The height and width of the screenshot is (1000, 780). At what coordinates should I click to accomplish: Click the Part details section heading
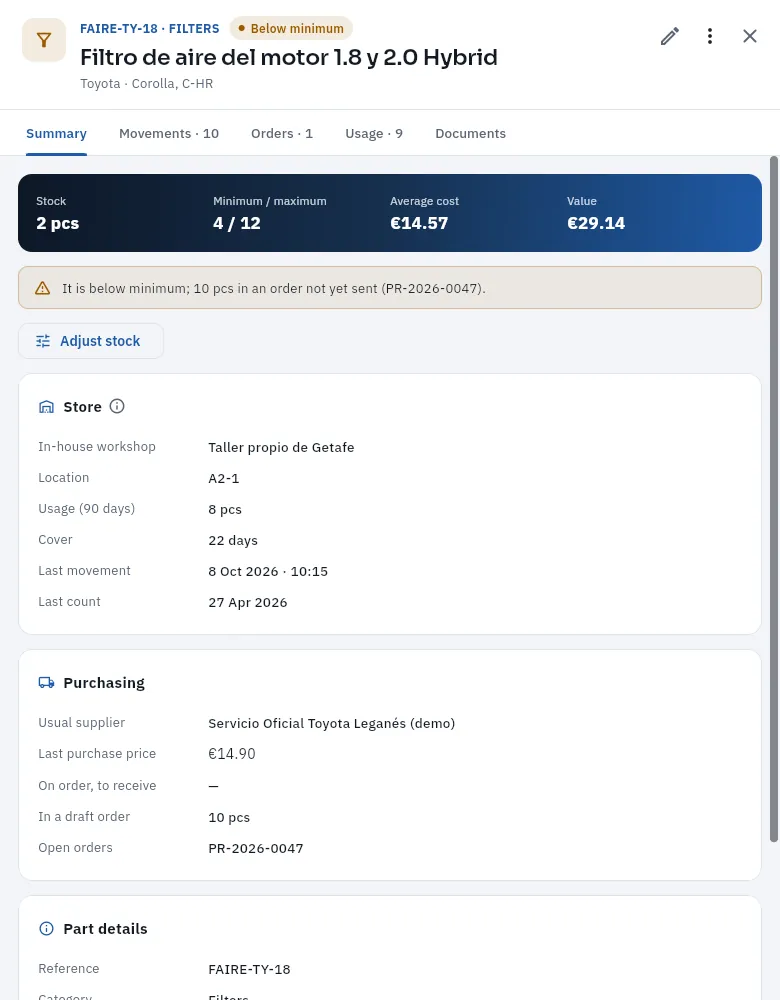(105, 929)
